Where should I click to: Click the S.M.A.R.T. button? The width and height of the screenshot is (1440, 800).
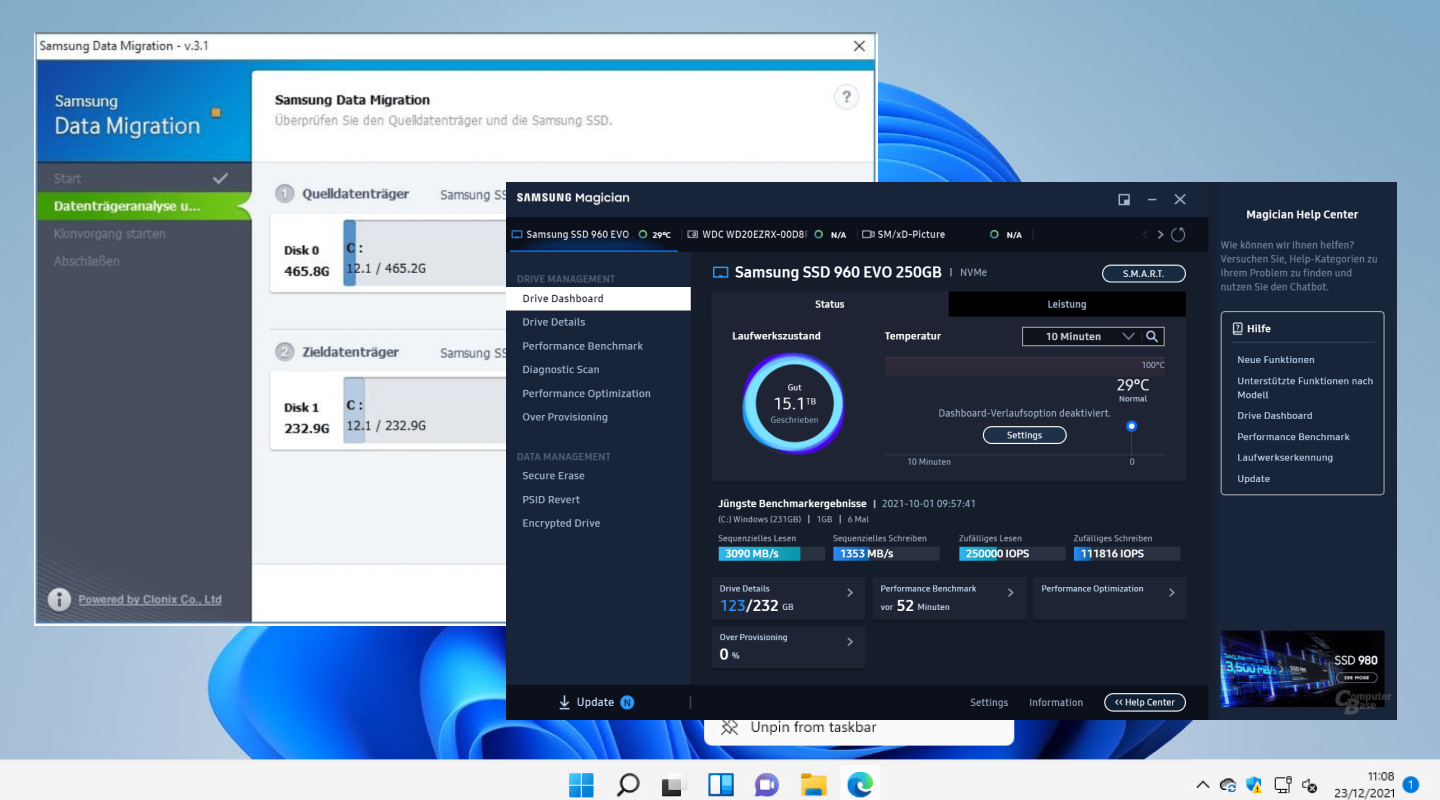coord(1144,273)
